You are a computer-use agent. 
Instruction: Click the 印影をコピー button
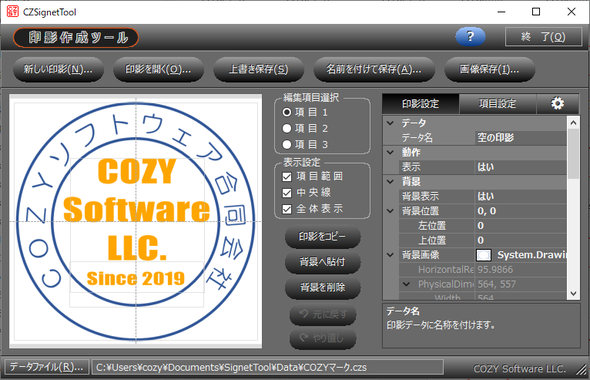[x=323, y=237]
